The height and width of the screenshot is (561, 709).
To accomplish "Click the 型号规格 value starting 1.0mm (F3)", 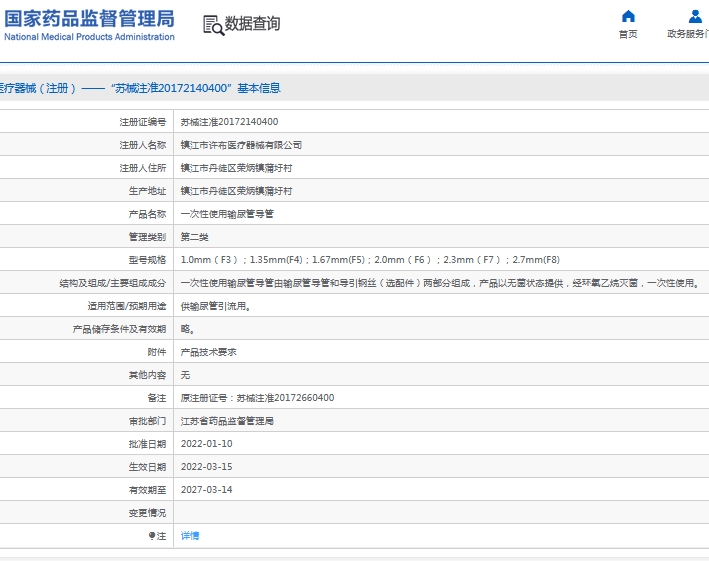I will [x=370, y=260].
